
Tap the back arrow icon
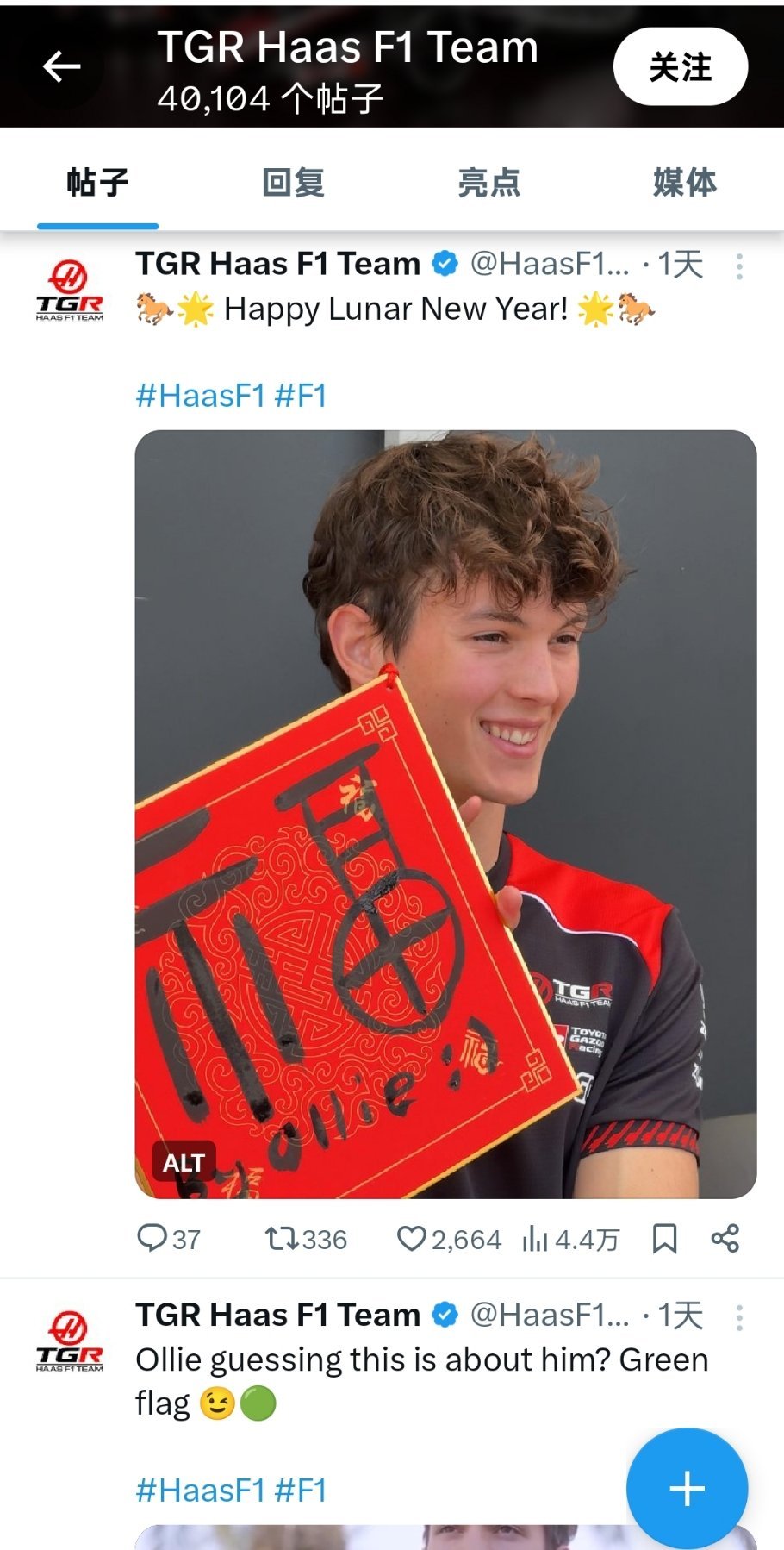[x=61, y=66]
